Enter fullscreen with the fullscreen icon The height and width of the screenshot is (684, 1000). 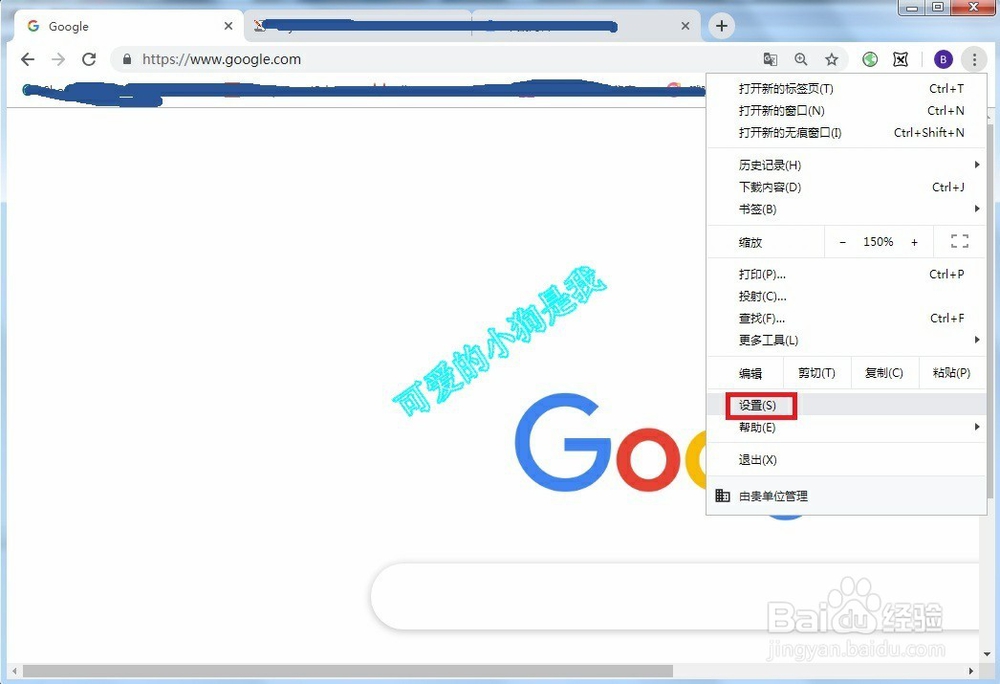[959, 241]
